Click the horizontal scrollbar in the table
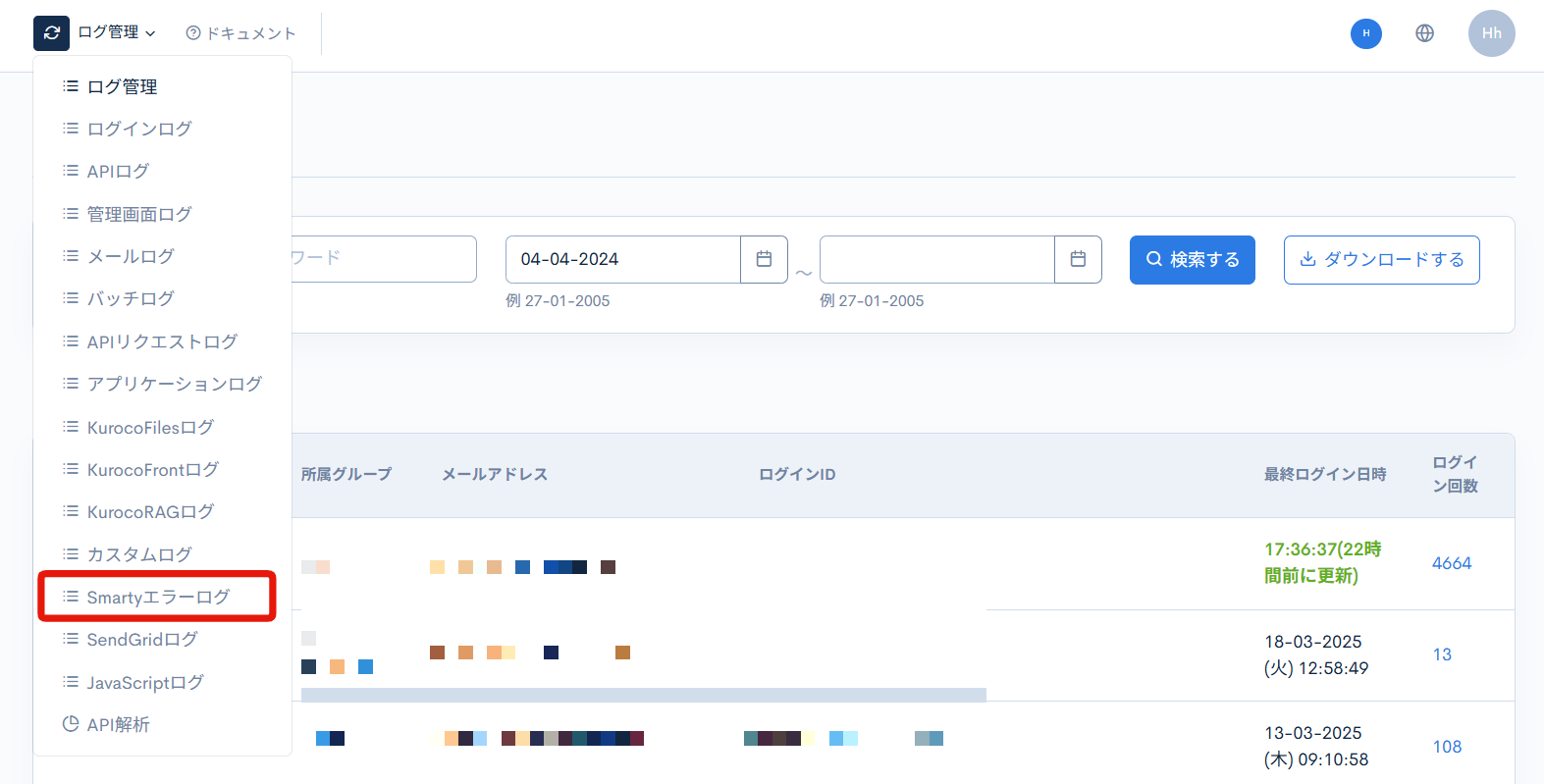This screenshot has height=784, width=1544. click(x=644, y=695)
